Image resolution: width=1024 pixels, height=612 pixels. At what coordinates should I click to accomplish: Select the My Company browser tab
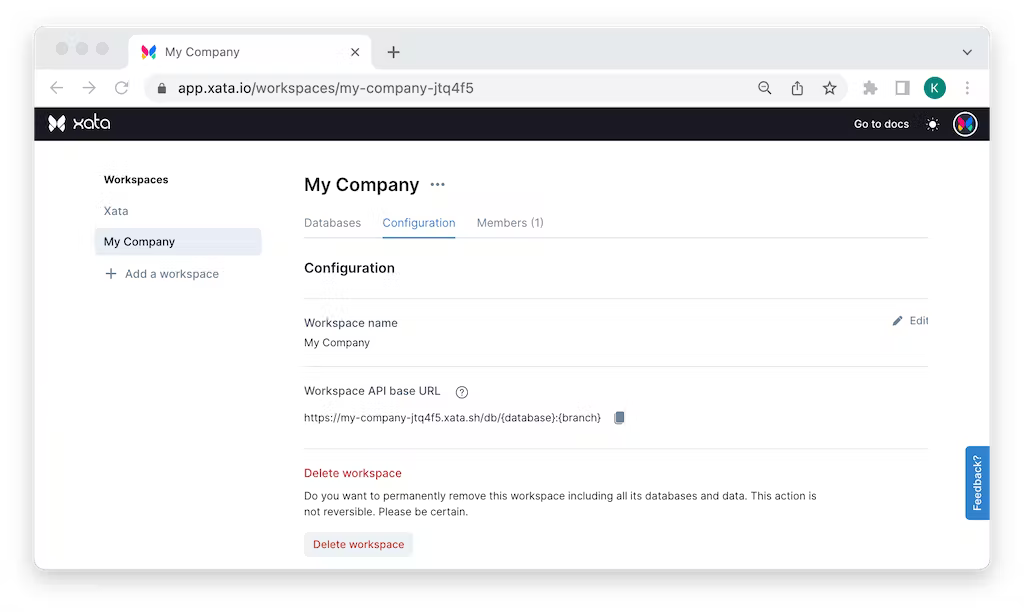coord(250,52)
